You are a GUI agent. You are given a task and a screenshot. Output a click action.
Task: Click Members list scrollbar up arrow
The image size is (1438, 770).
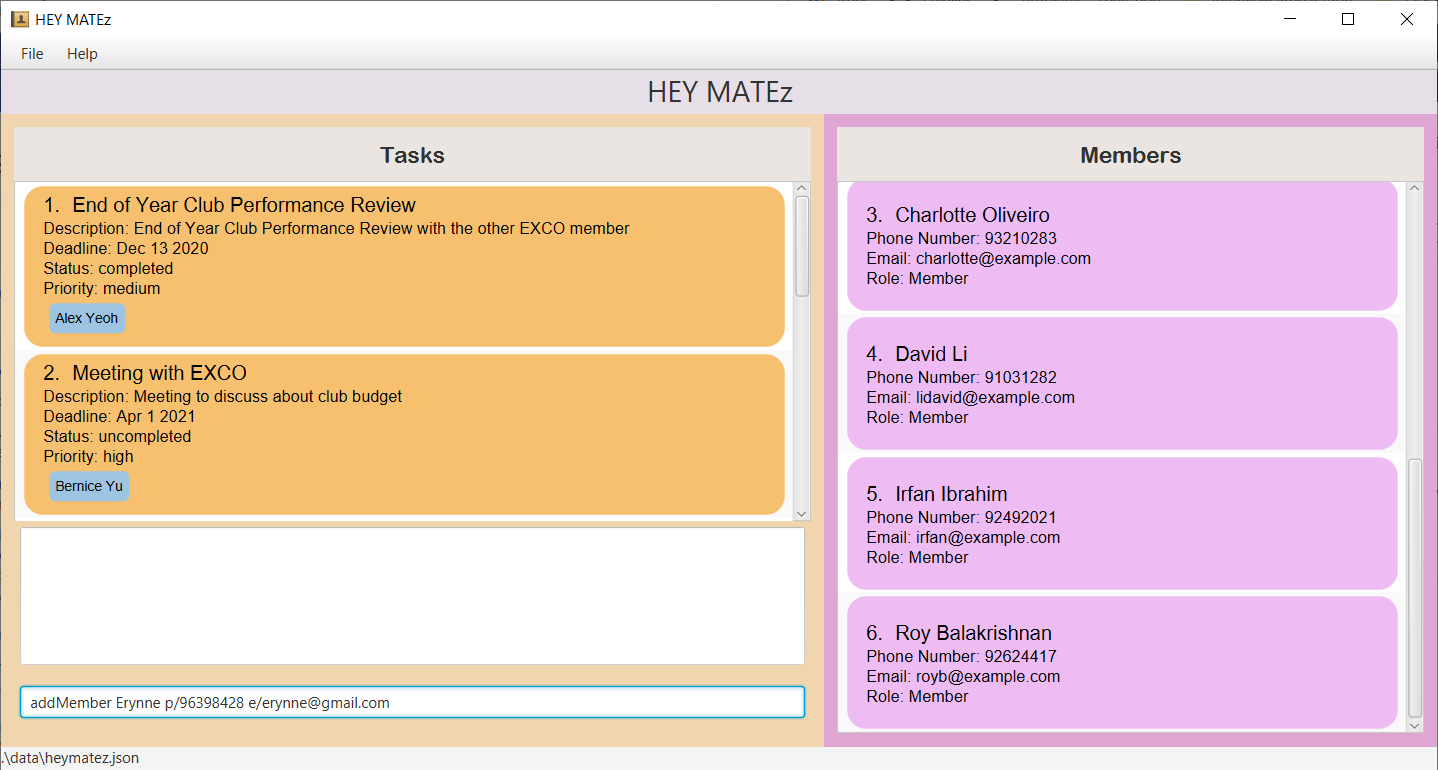pyautogui.click(x=1414, y=188)
